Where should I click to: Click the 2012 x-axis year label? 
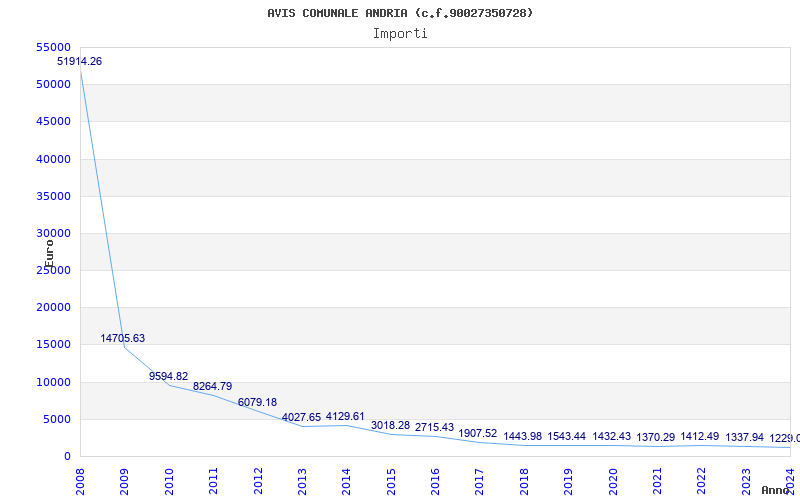258,481
